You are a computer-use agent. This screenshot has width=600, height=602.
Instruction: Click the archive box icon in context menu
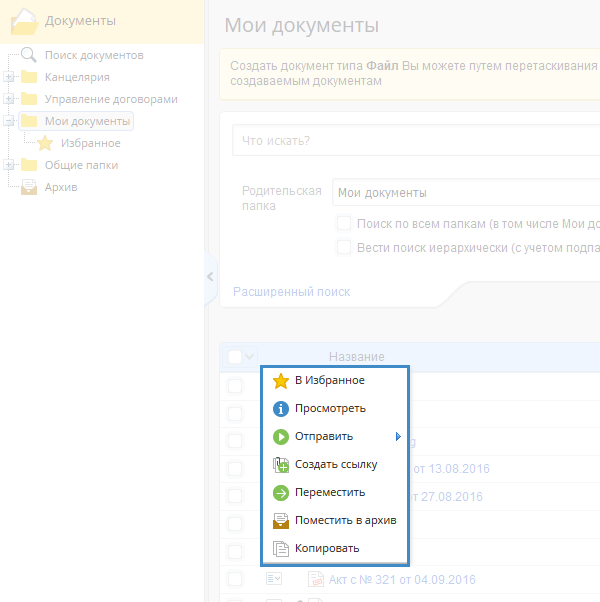281,521
